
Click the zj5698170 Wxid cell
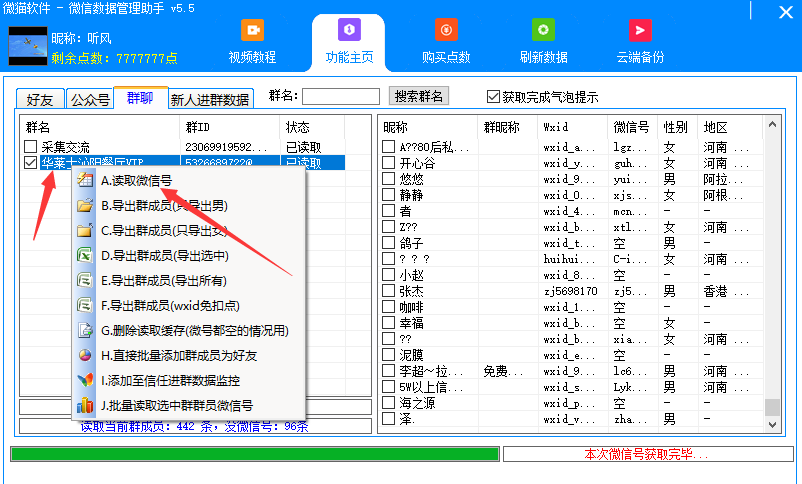(570, 291)
